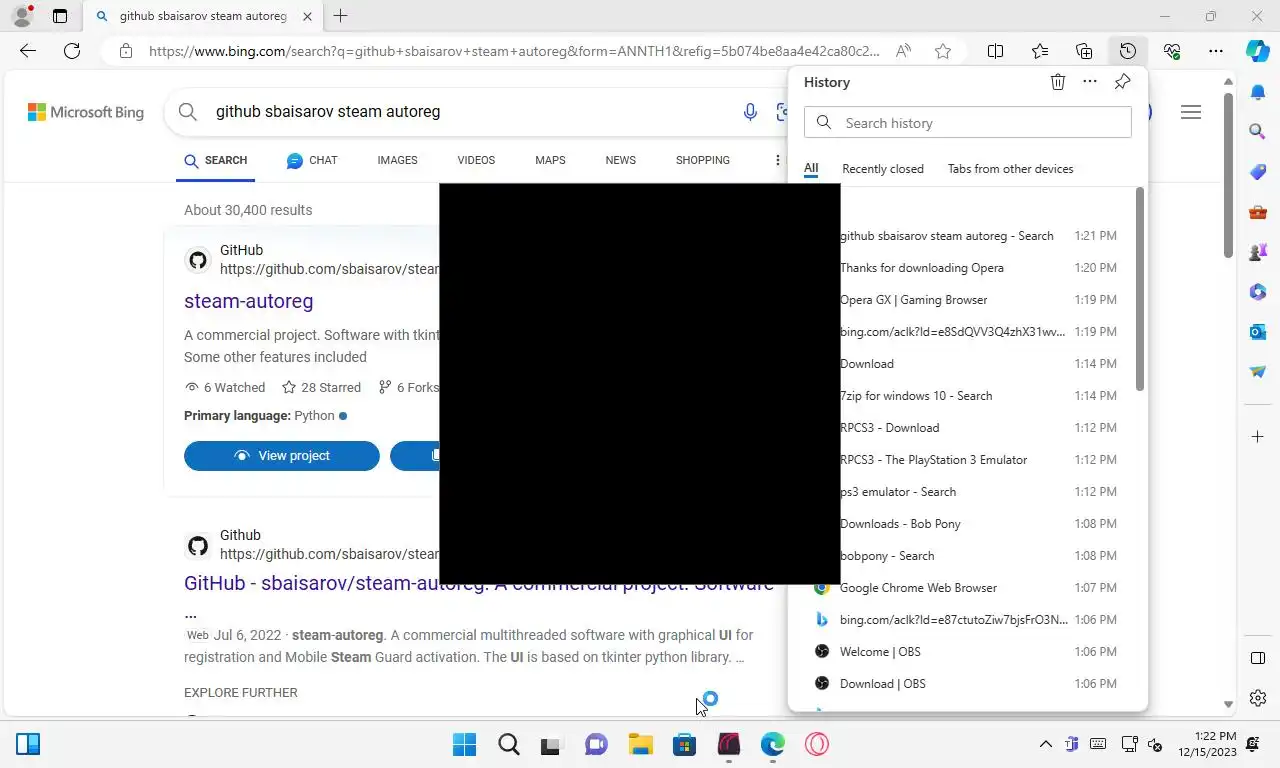
Task: Open More options in History panel
Action: pos(1090,82)
